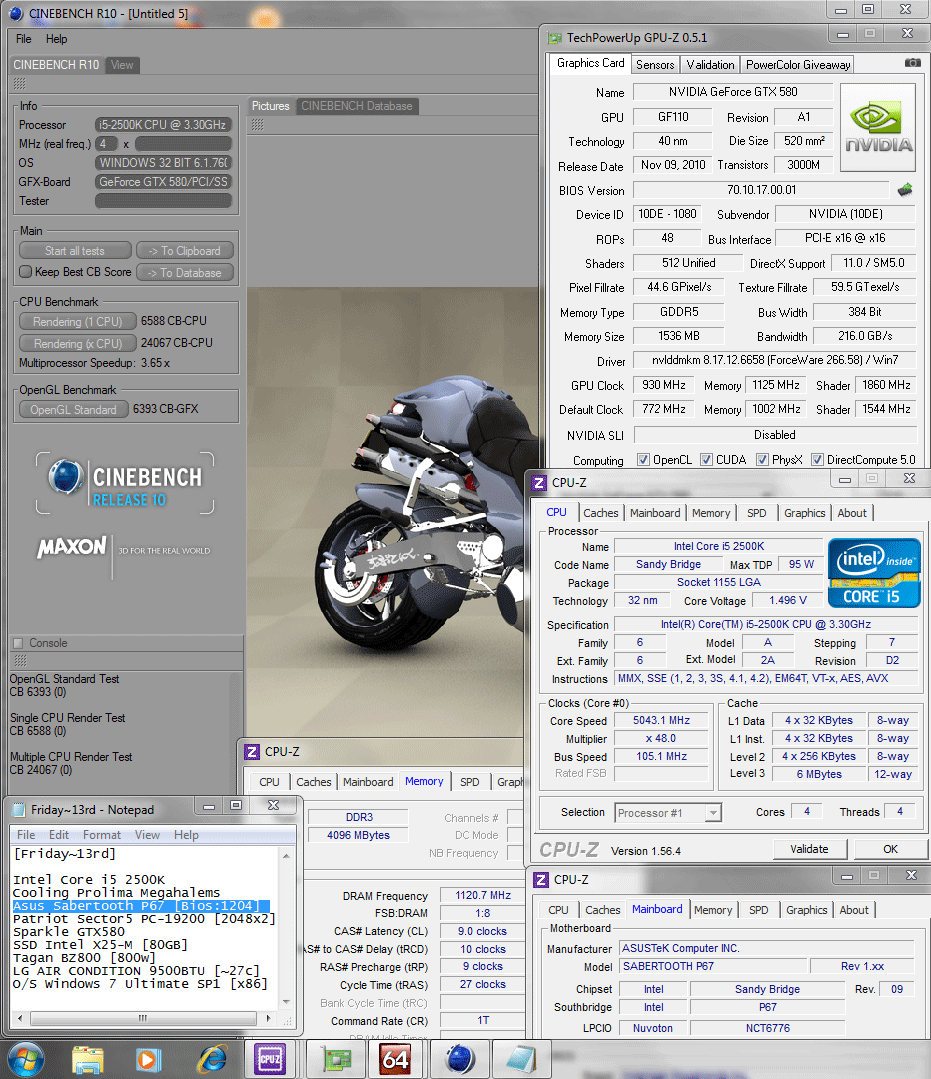
Task: Click the GPU-Z title bar icon
Action: [554, 38]
